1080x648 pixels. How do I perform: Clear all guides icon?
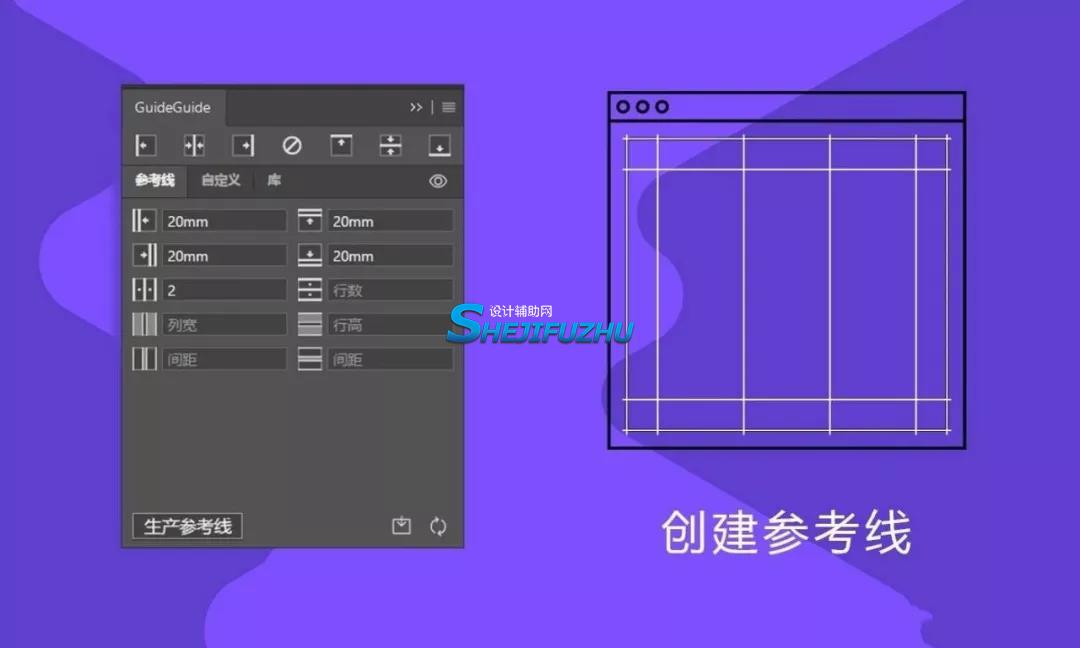(x=292, y=145)
